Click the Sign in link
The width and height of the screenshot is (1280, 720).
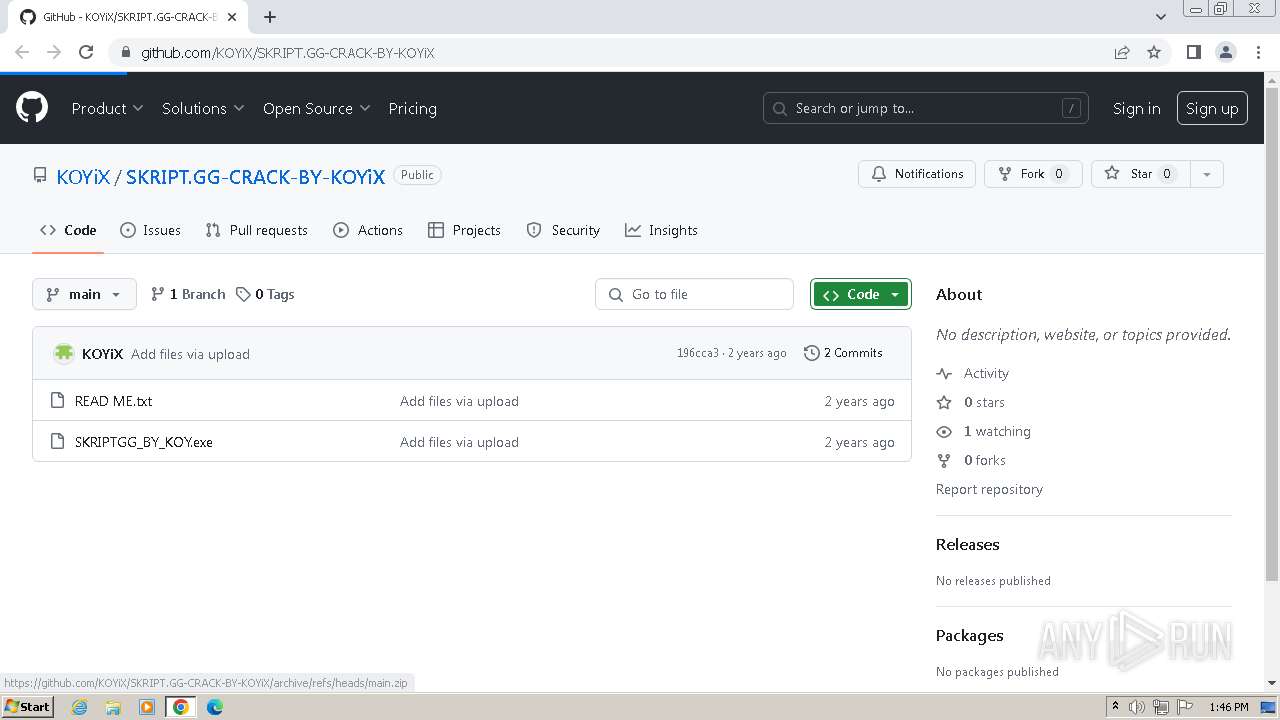(1137, 108)
